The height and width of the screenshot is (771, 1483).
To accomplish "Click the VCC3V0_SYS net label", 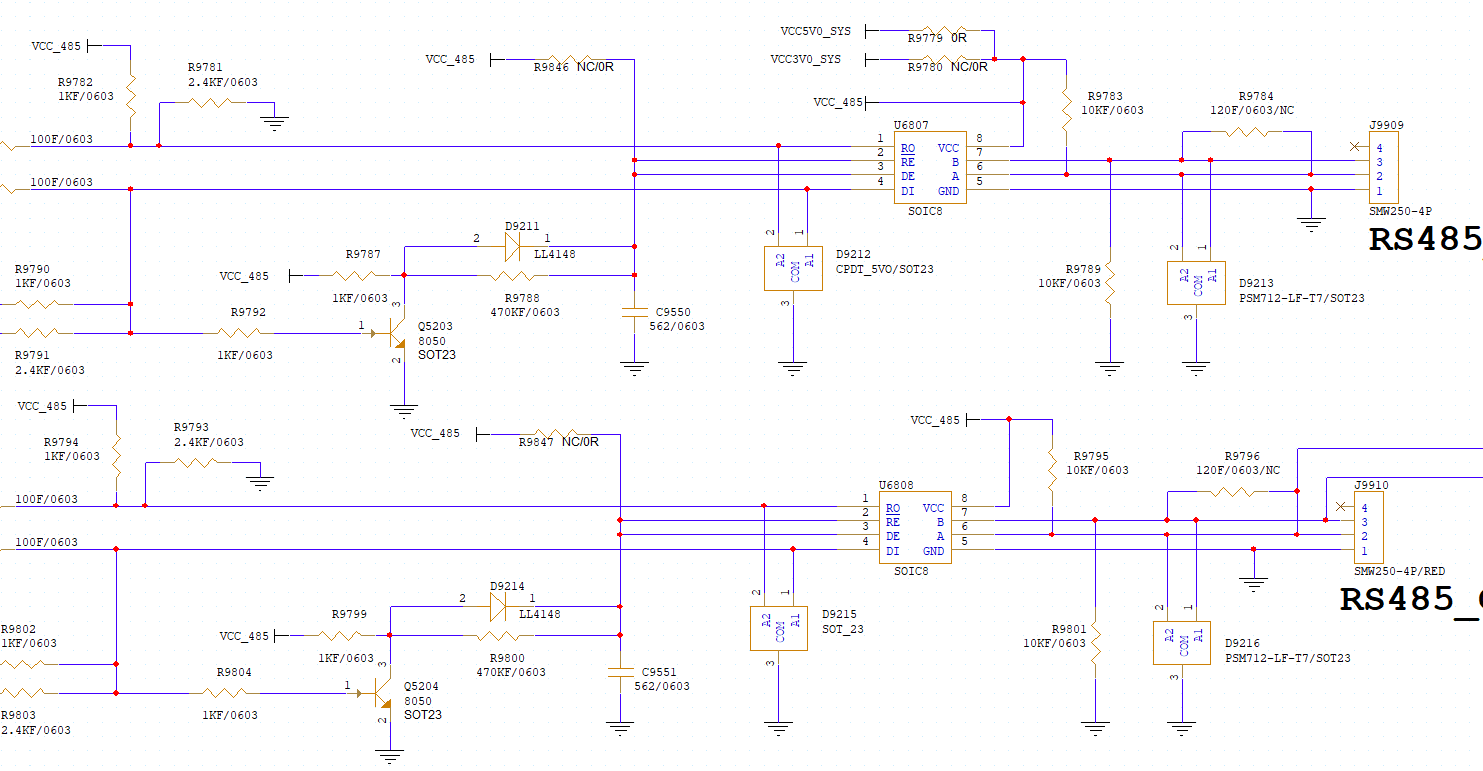I will pyautogui.click(x=805, y=59).
